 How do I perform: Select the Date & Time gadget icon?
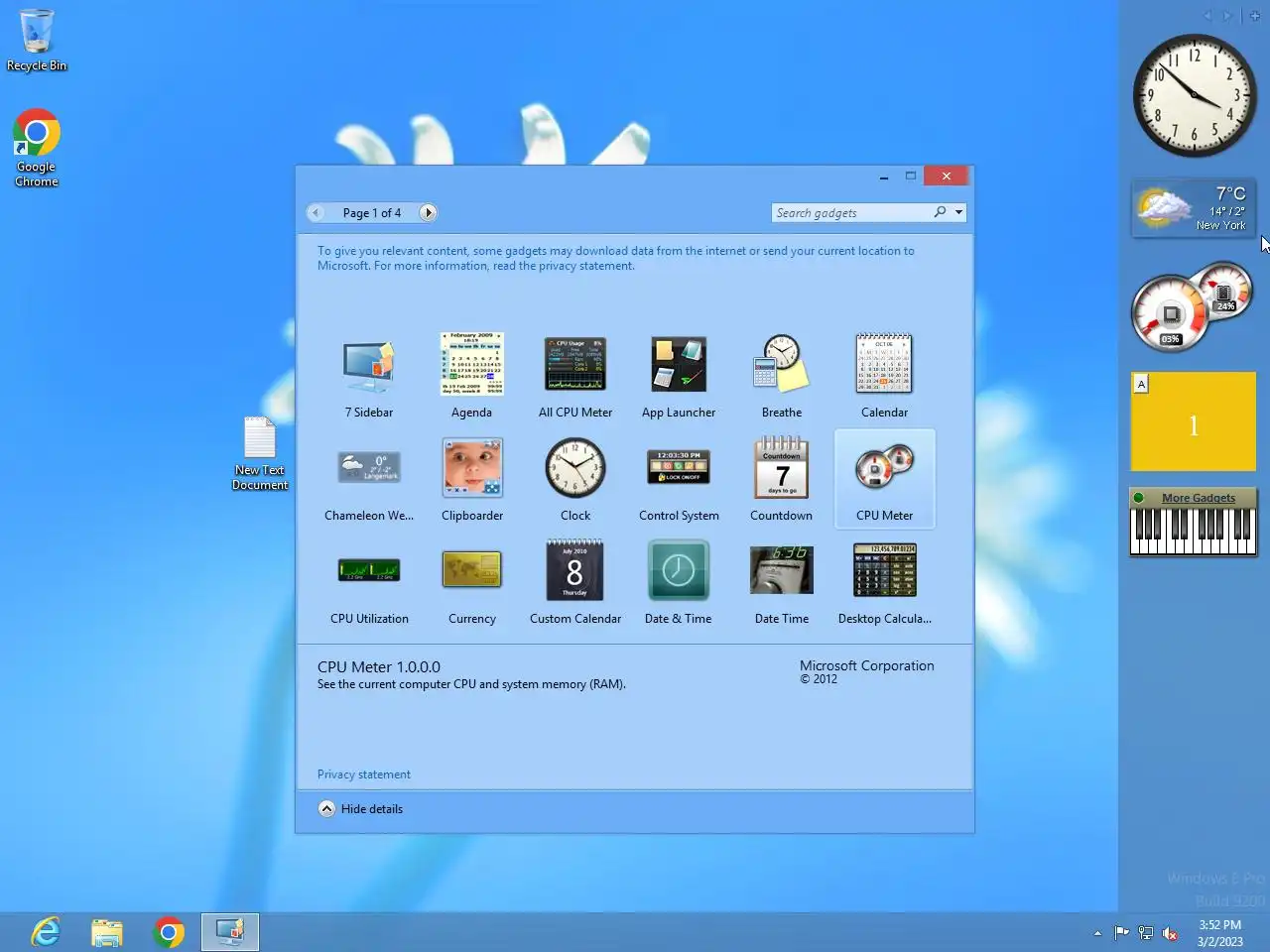click(x=679, y=570)
